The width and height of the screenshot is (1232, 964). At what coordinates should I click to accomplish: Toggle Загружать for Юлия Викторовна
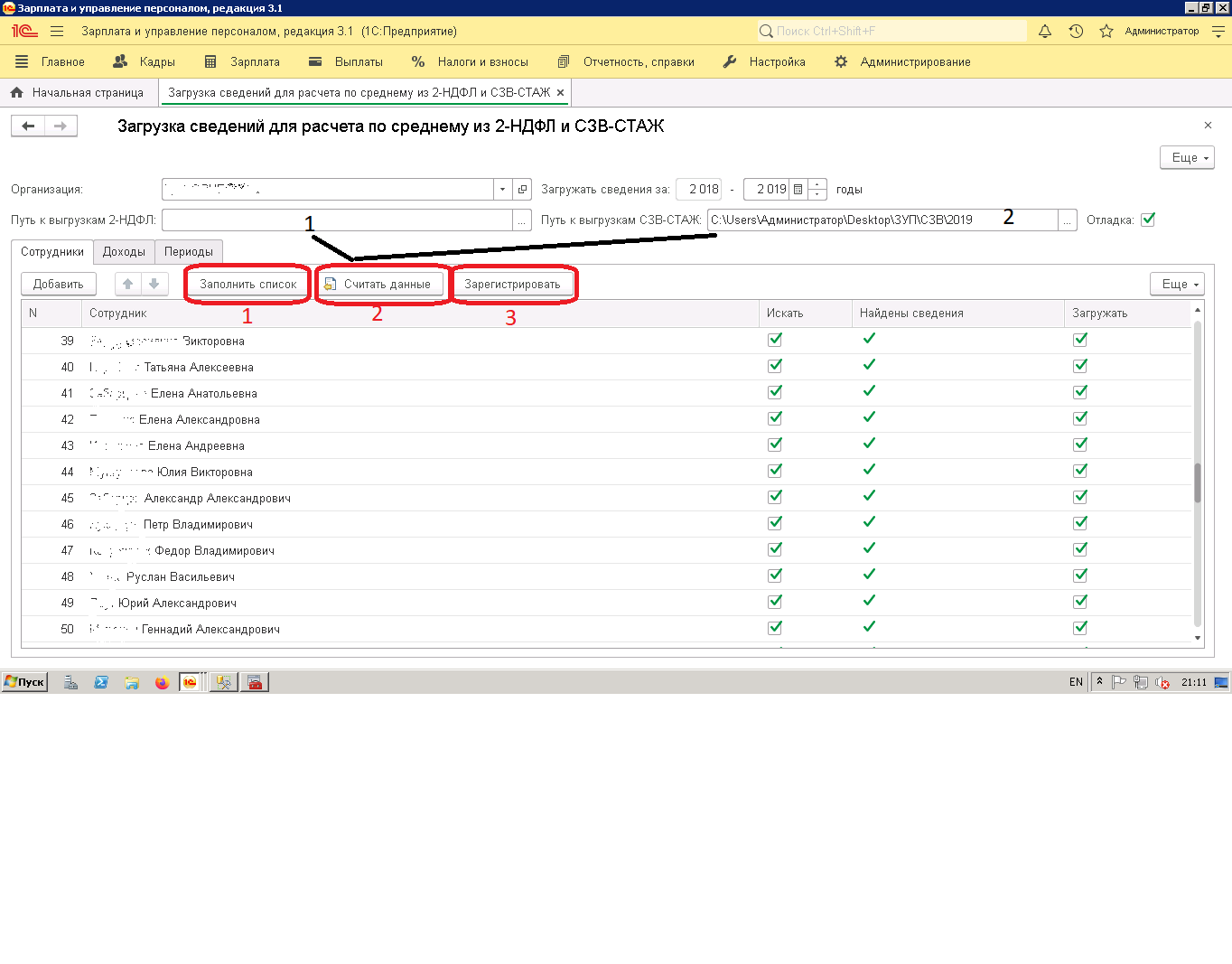coord(1079,471)
